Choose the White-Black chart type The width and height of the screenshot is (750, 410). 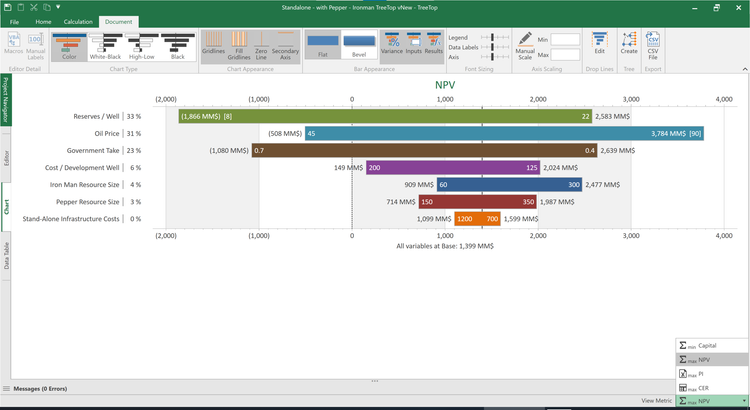pyautogui.click(x=105, y=46)
